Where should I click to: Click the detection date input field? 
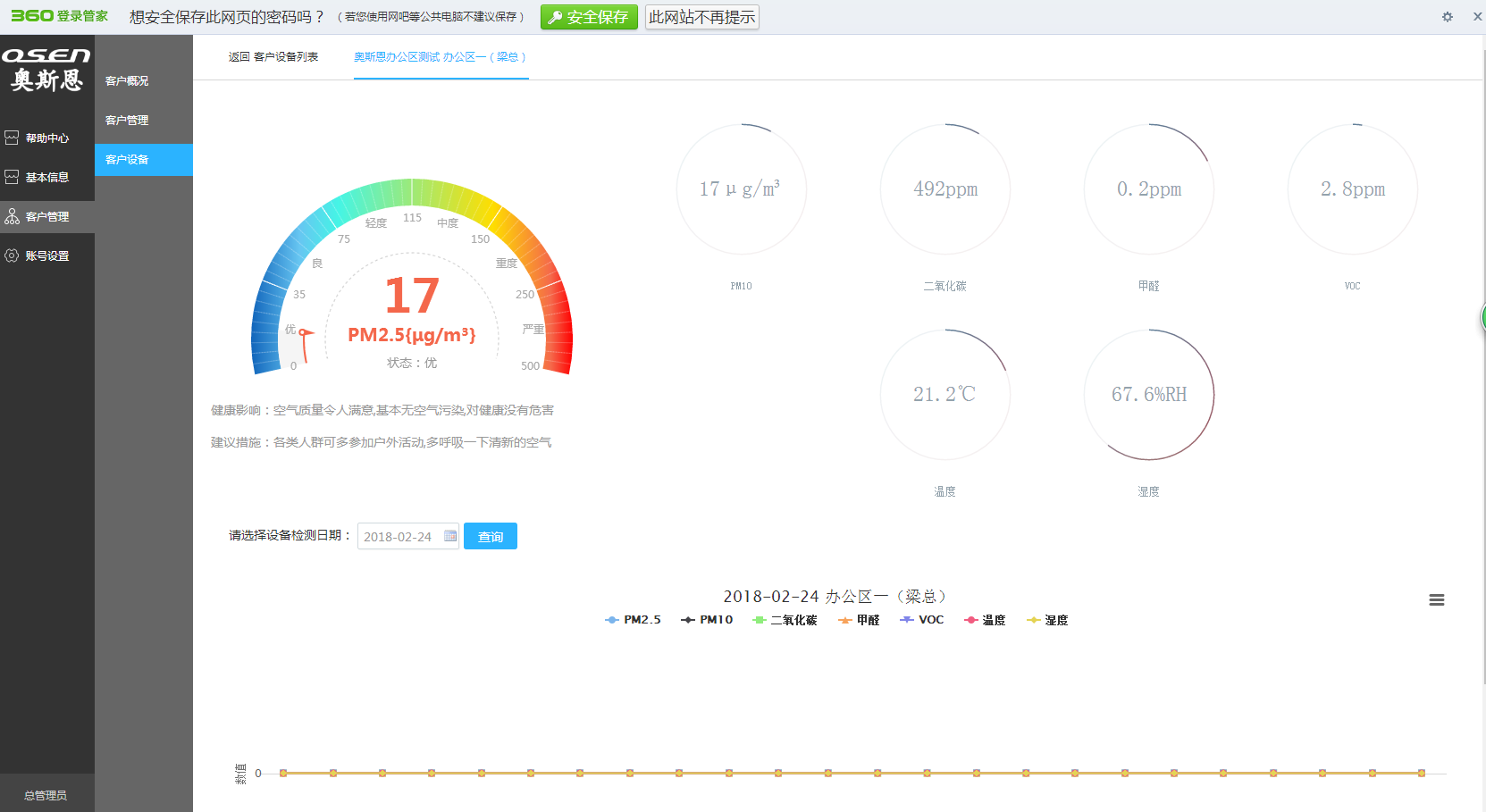pos(399,537)
